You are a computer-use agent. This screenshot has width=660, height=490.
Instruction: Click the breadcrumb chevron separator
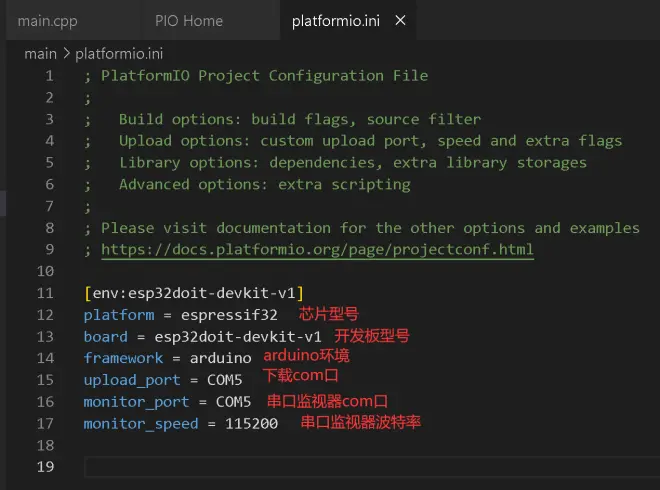[x=66, y=53]
